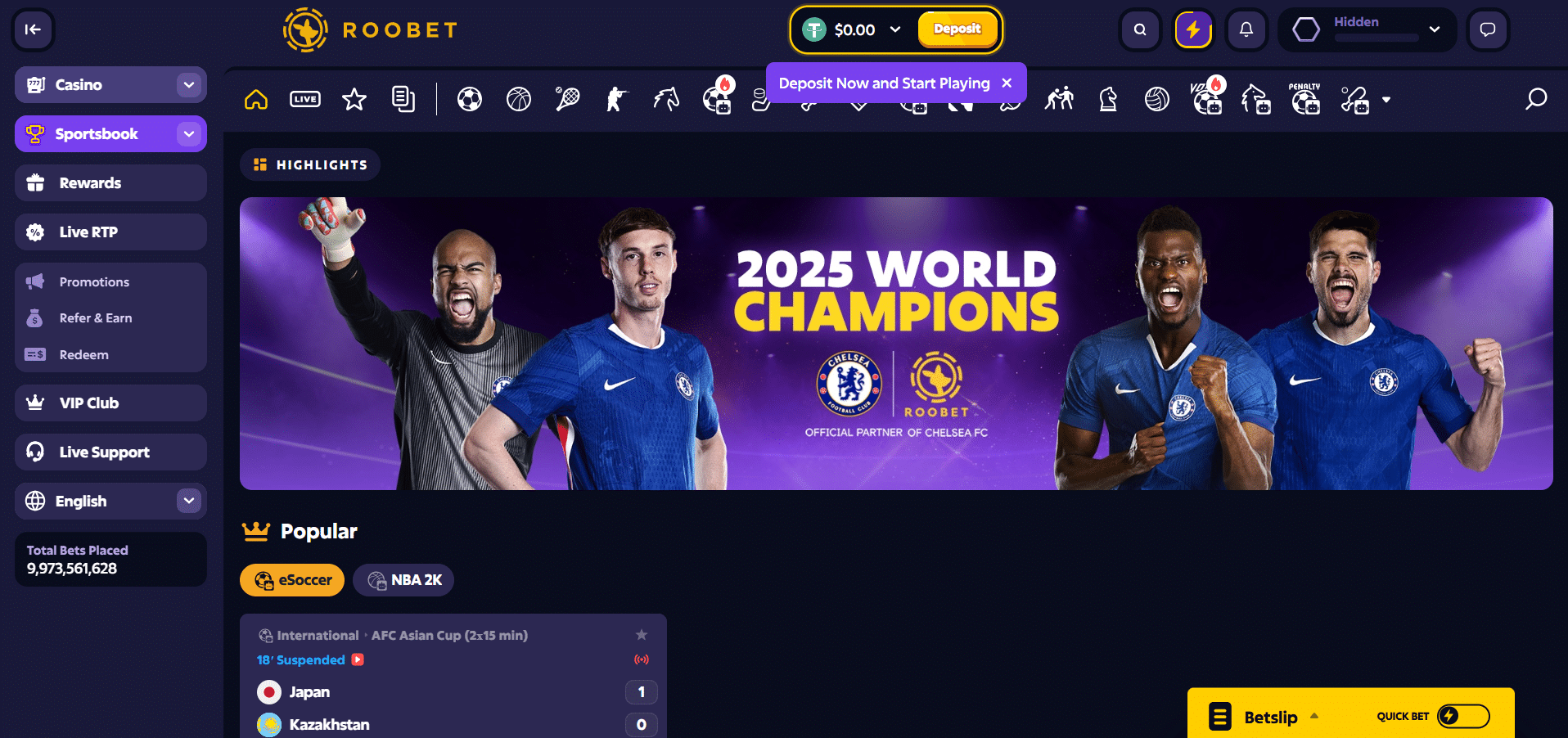Collapse the left sidebar
The image size is (1568, 738).
pos(33,29)
